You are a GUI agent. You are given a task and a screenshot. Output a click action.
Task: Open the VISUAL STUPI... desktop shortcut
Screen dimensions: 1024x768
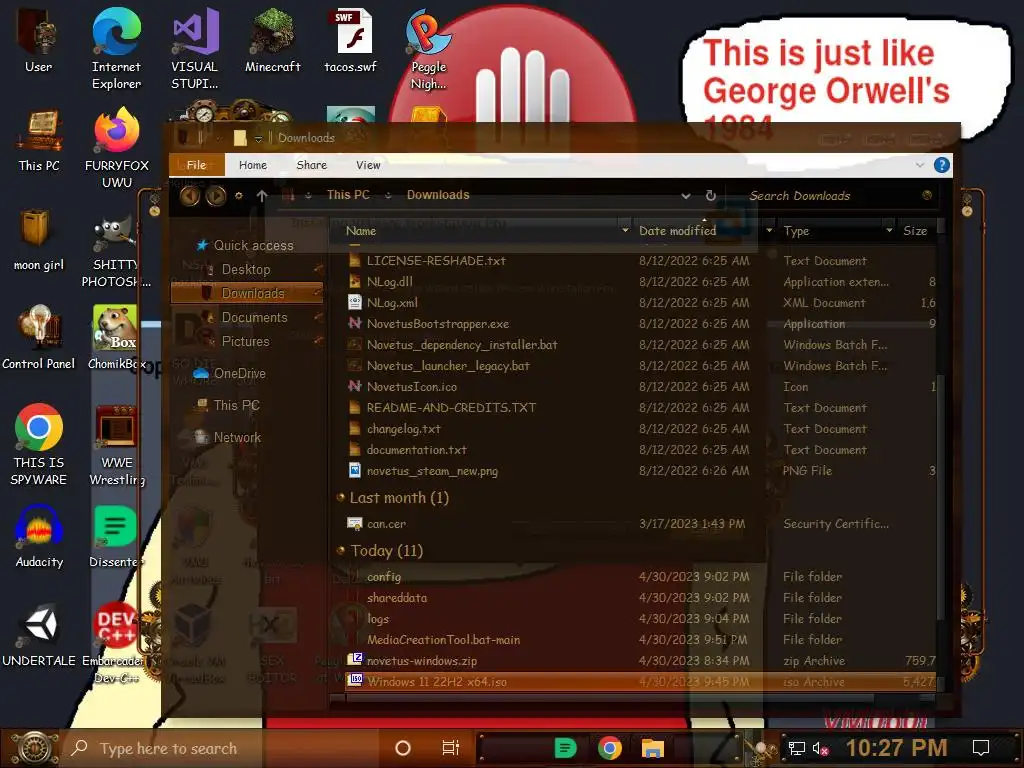pyautogui.click(x=195, y=48)
